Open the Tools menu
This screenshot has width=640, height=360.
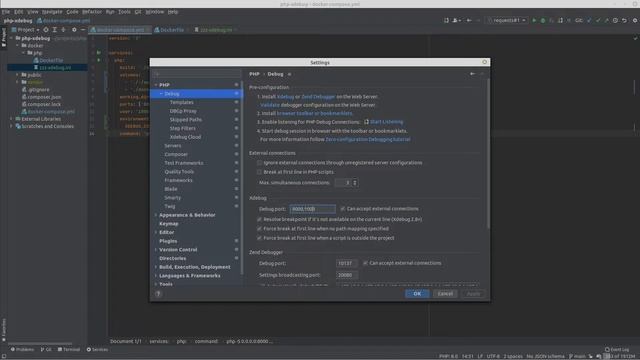[124, 12]
